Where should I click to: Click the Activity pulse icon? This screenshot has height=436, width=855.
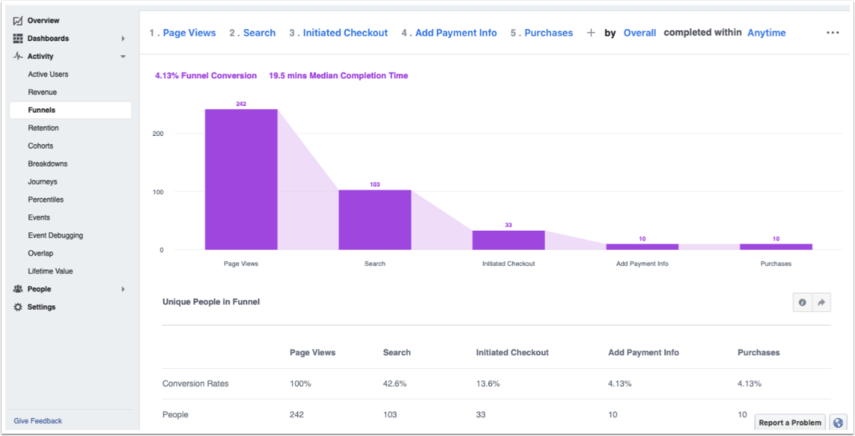coord(18,56)
